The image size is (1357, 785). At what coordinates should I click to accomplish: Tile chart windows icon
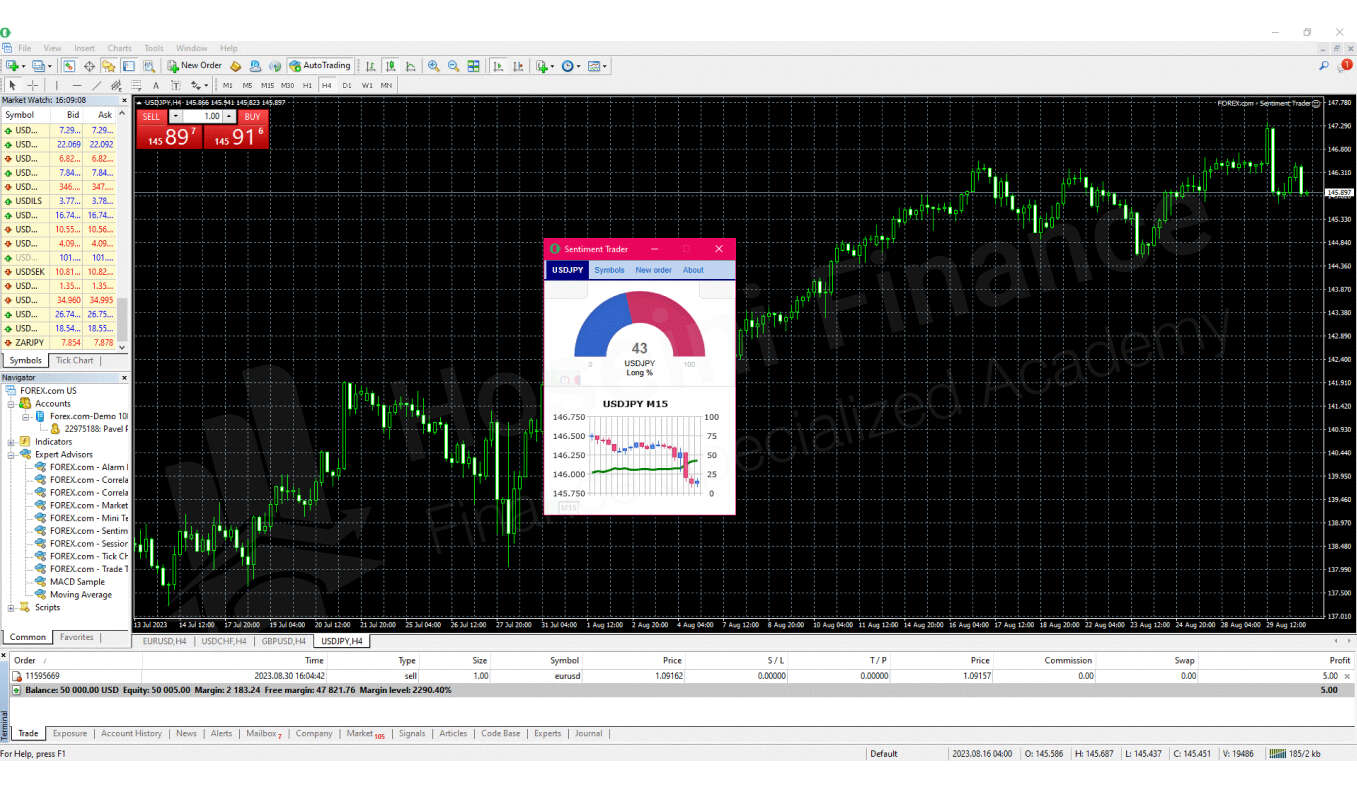(473, 66)
